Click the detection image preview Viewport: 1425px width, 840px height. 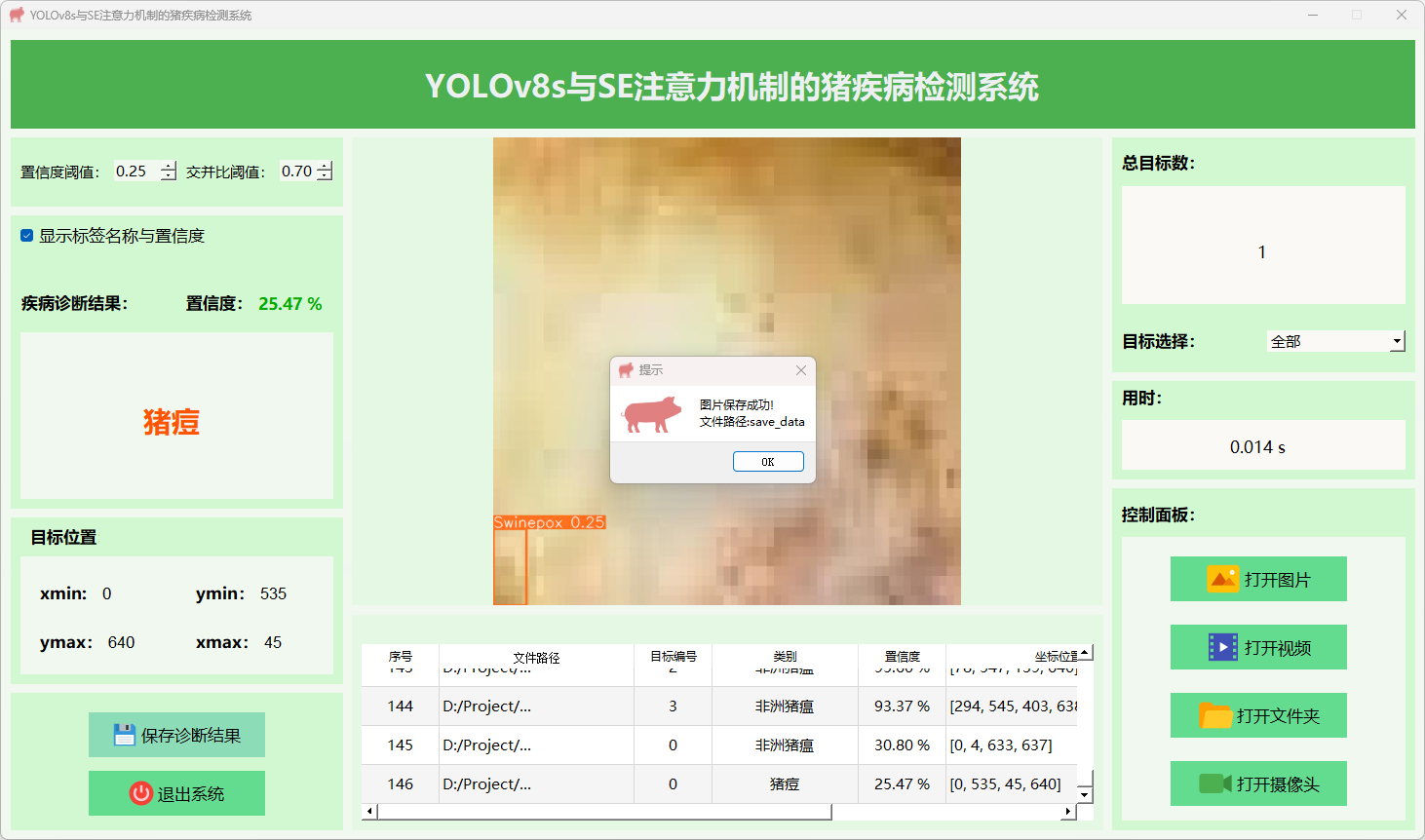727,371
